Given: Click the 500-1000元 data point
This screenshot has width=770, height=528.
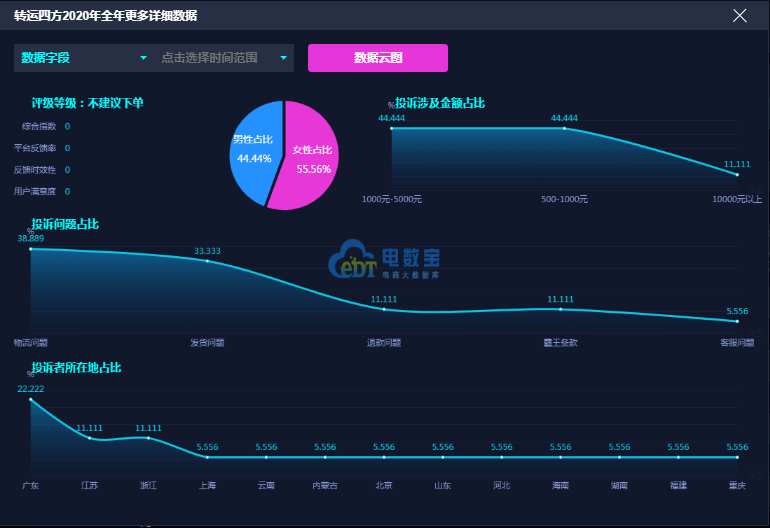Looking at the screenshot, I should pyautogui.click(x=564, y=128).
